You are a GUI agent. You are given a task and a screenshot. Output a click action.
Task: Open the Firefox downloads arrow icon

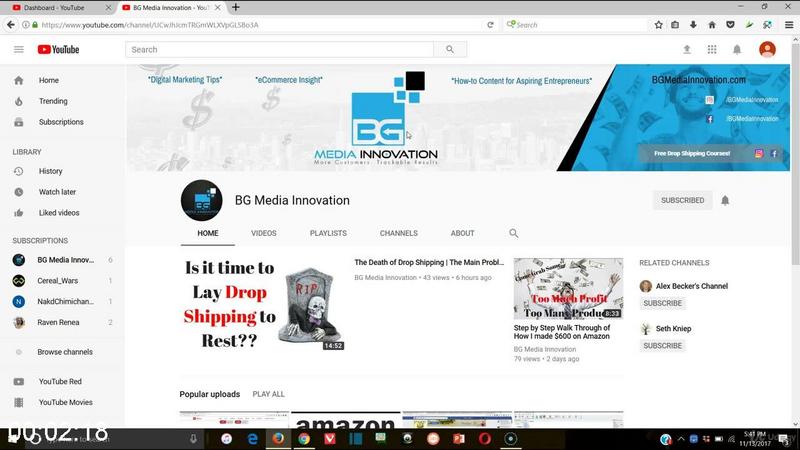tap(693, 24)
